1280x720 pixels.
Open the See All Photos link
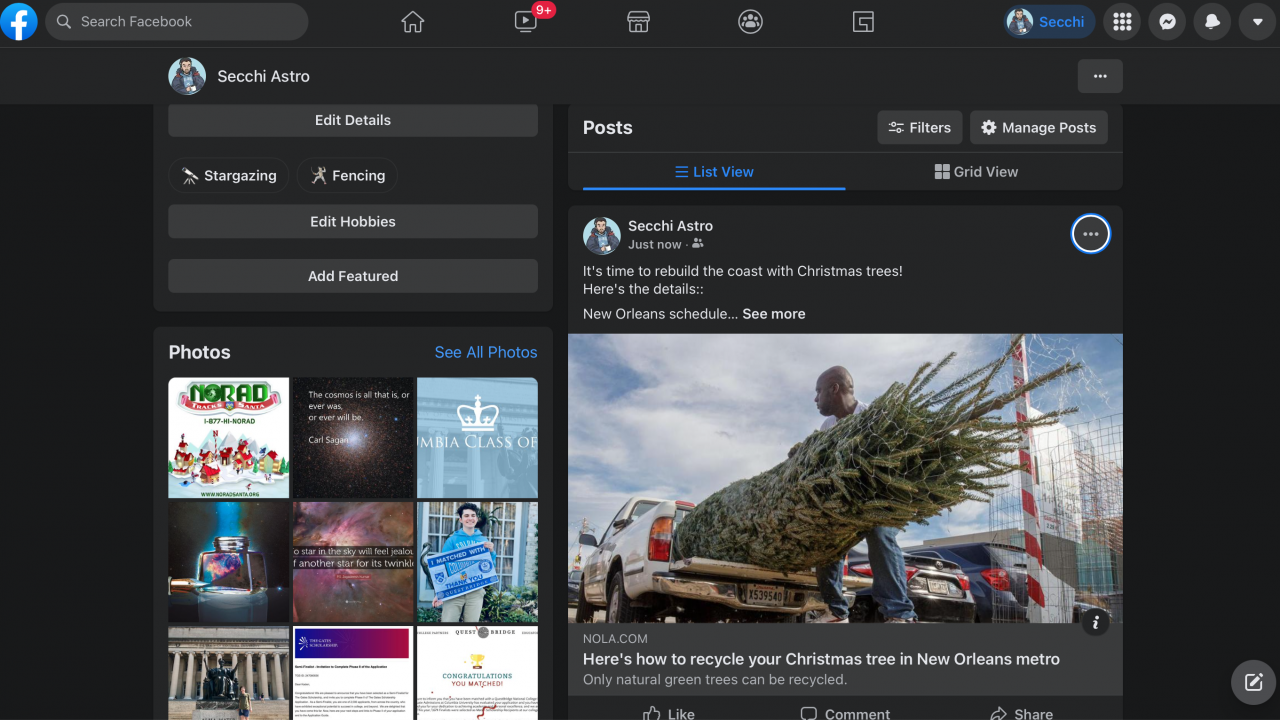point(486,352)
